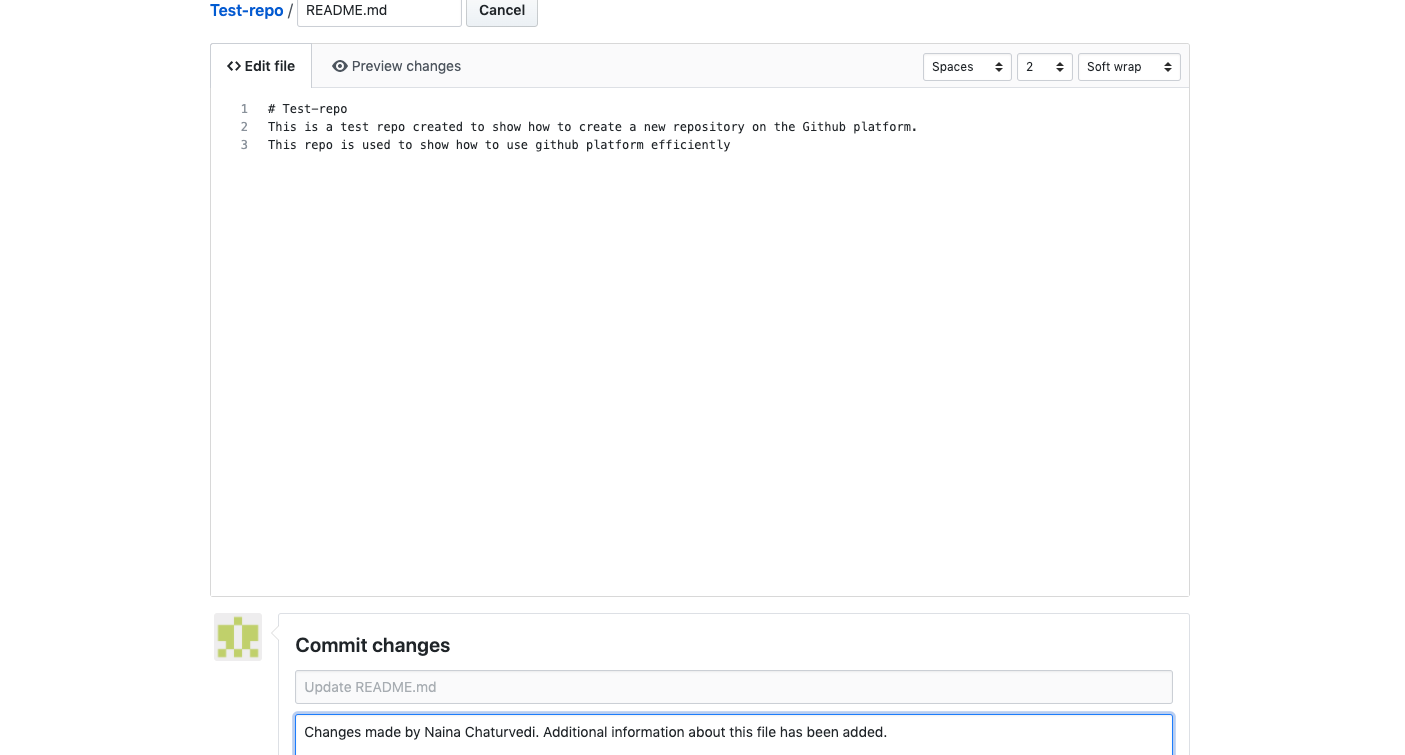This screenshot has height=755, width=1405.
Task: Open the Spaces indent mode dropdown
Action: click(967, 67)
